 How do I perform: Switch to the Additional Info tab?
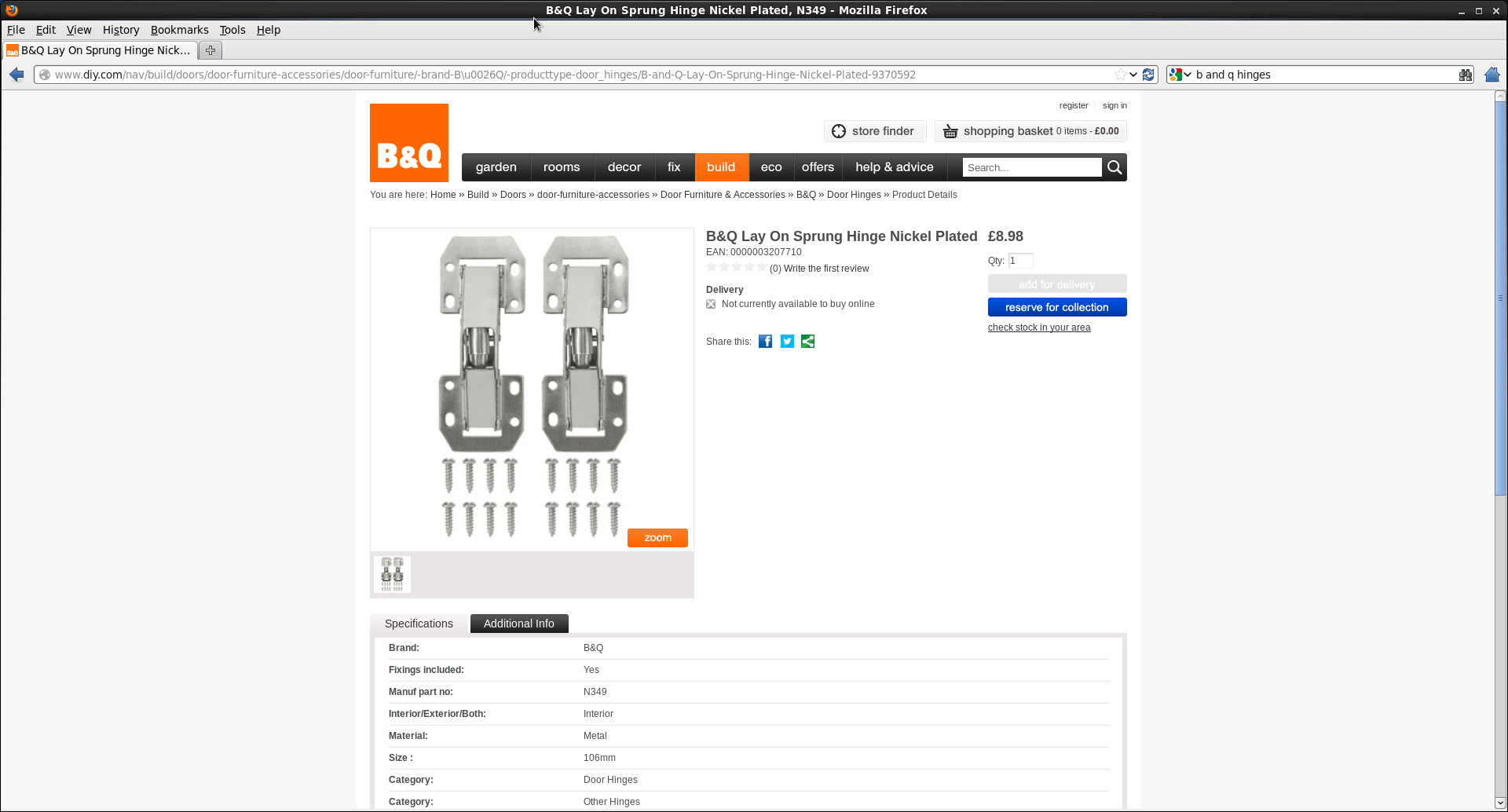pos(519,624)
